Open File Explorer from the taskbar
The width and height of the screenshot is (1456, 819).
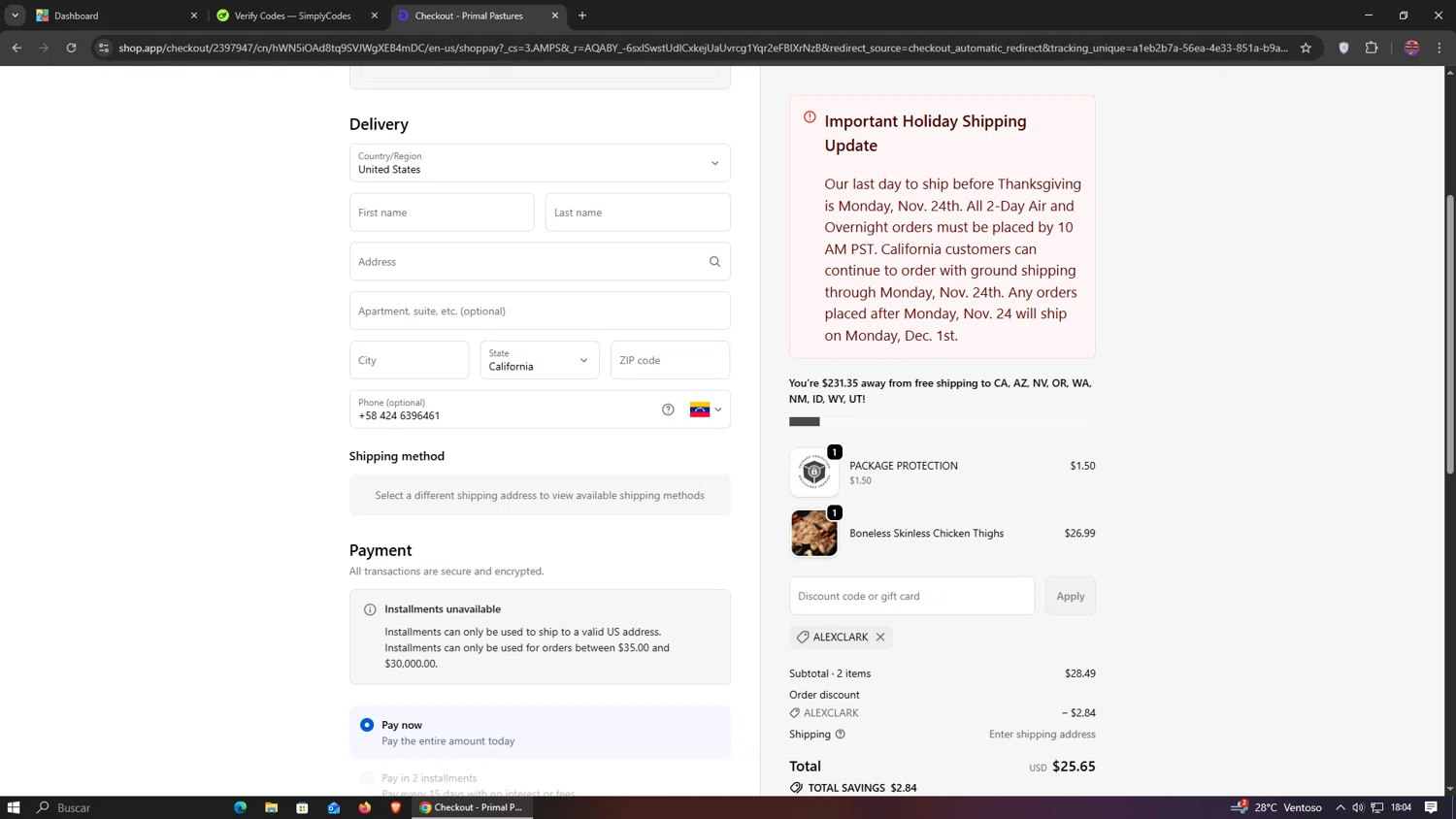pos(271,807)
